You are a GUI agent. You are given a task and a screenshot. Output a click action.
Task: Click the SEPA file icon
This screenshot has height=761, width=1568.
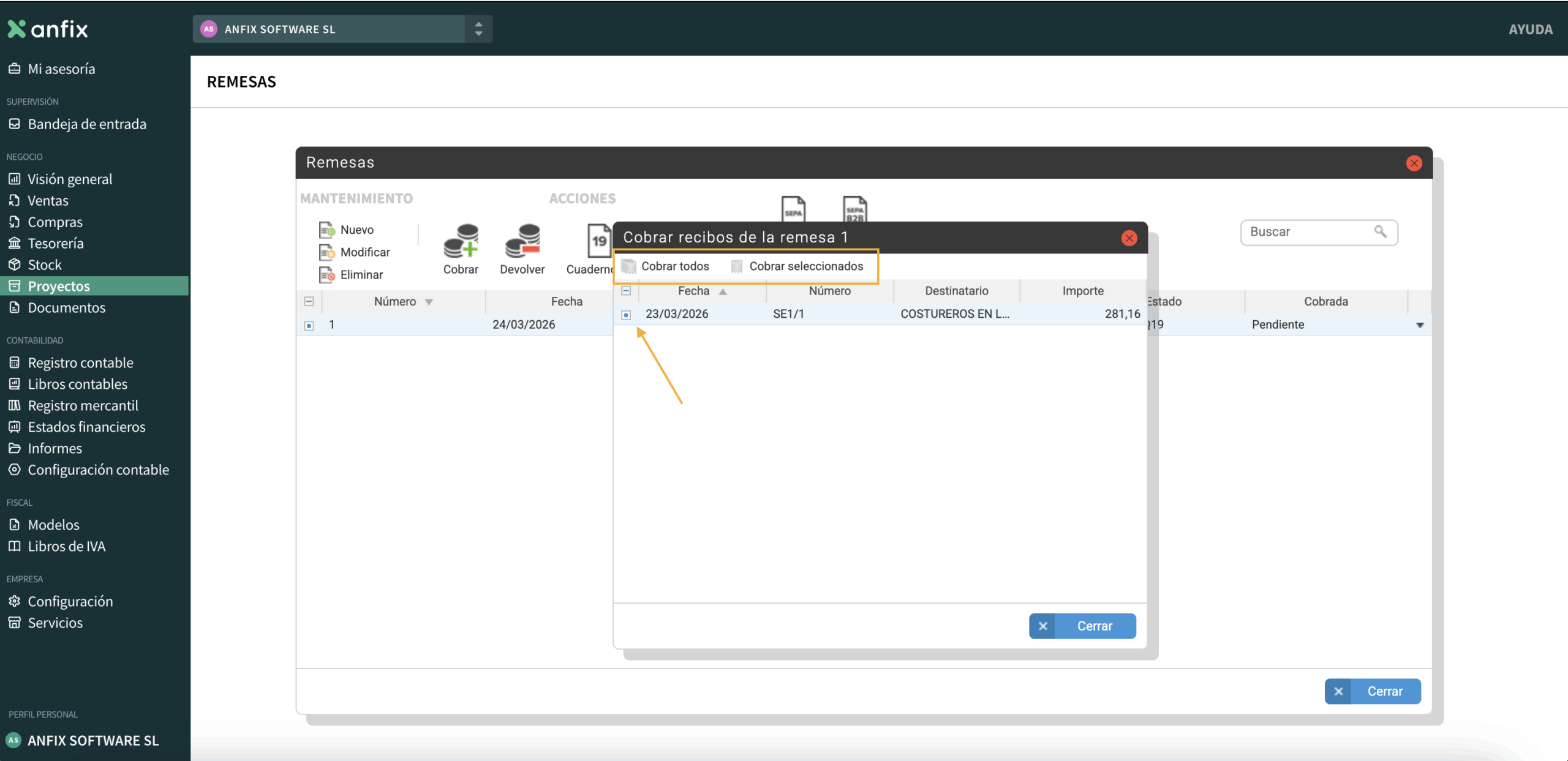point(793,209)
